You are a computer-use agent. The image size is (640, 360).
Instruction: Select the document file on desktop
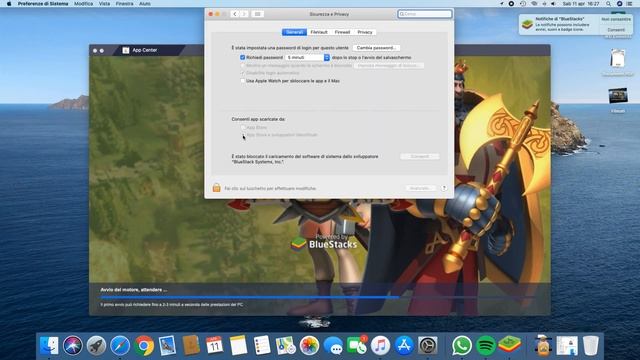[x=618, y=58]
